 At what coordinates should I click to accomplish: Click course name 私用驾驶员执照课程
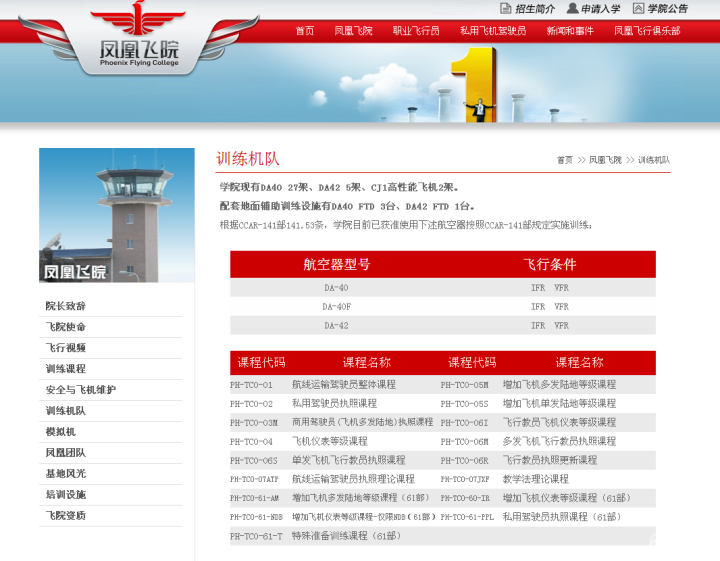[334, 404]
